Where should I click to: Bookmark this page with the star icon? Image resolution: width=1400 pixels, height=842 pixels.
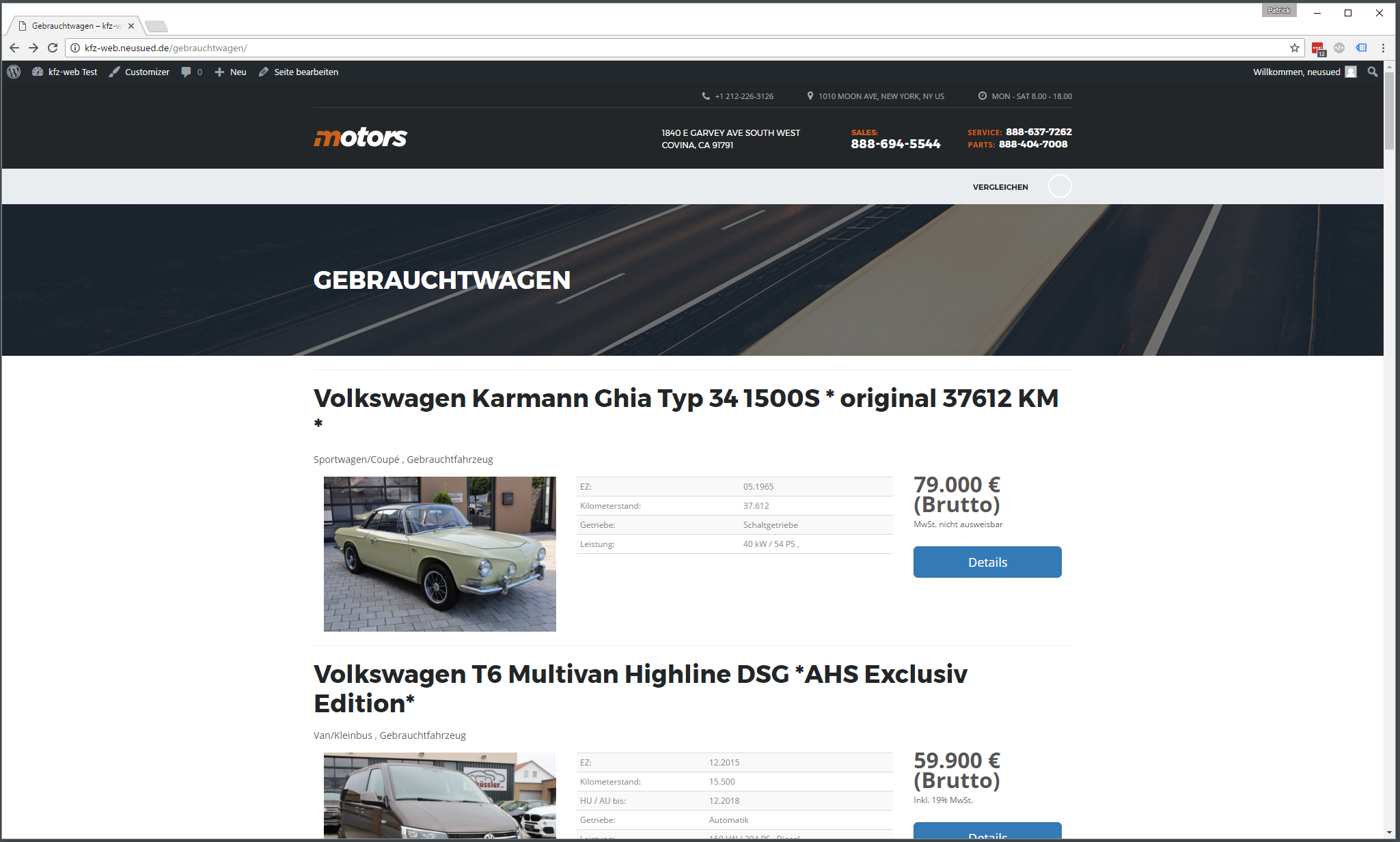click(x=1294, y=48)
